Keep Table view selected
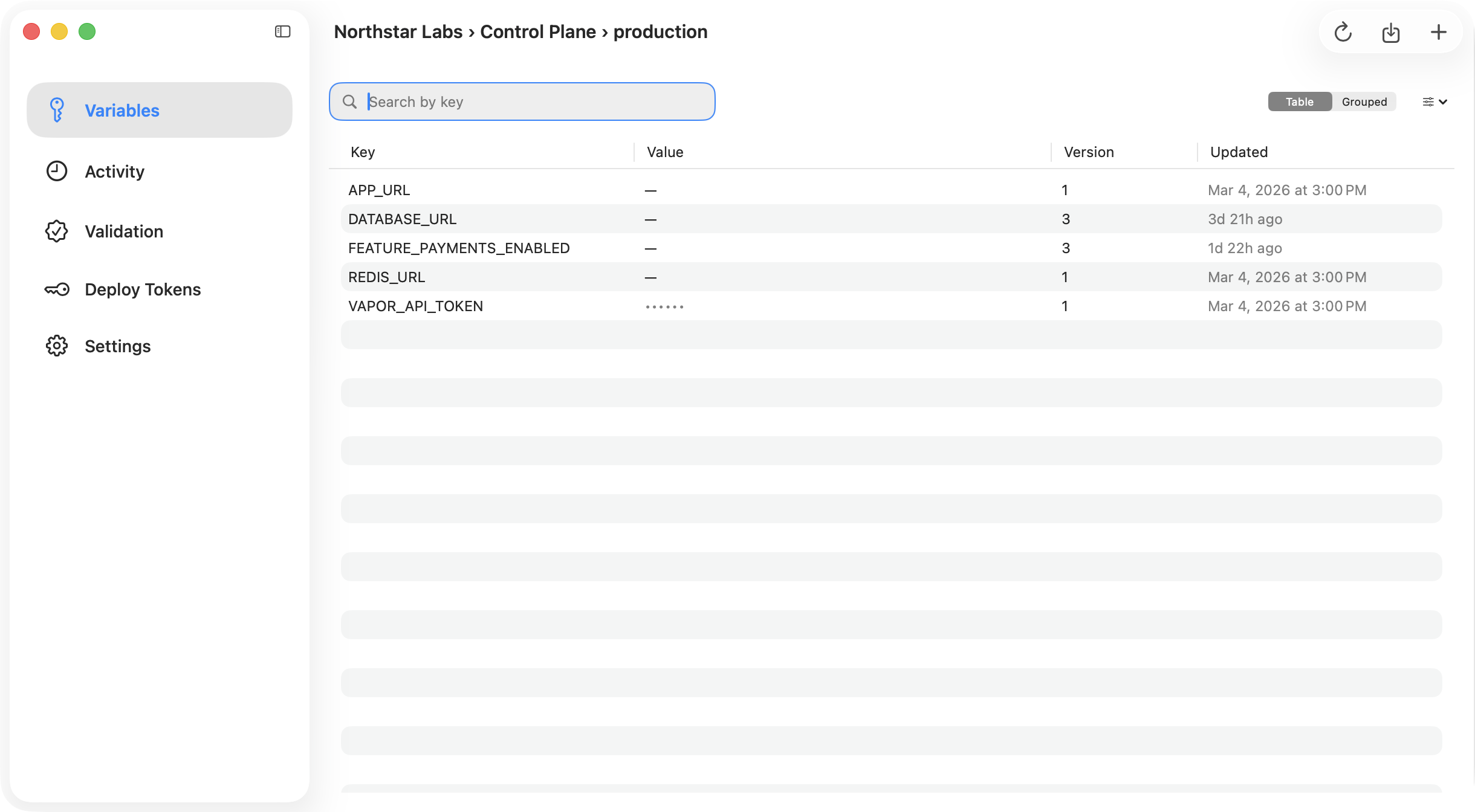Viewport: 1475px width, 812px height. (1300, 101)
